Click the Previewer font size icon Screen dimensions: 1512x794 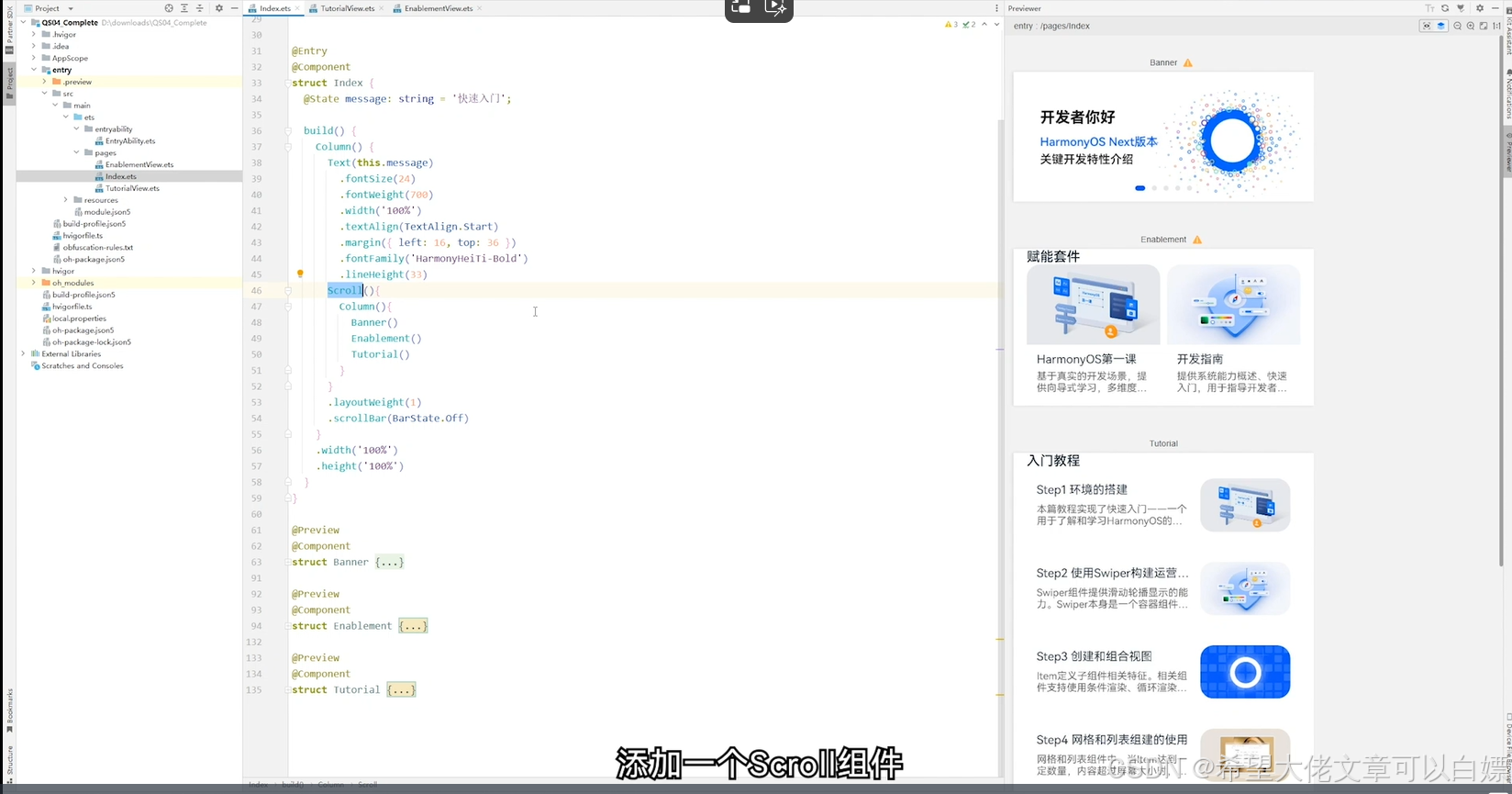(x=1429, y=8)
